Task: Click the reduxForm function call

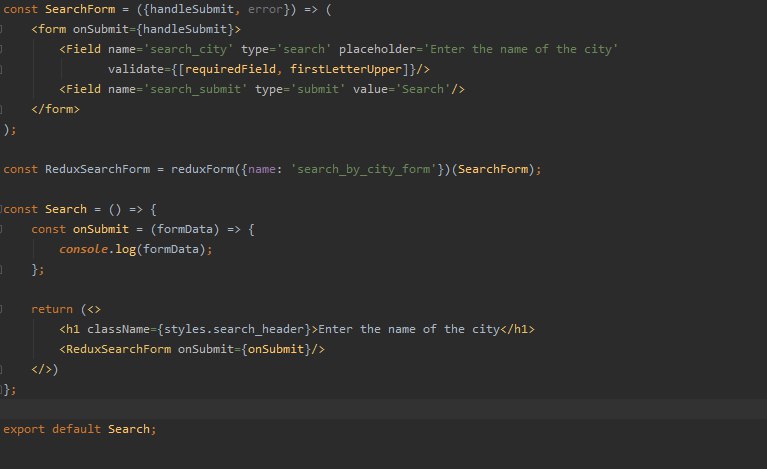Action: (203, 169)
